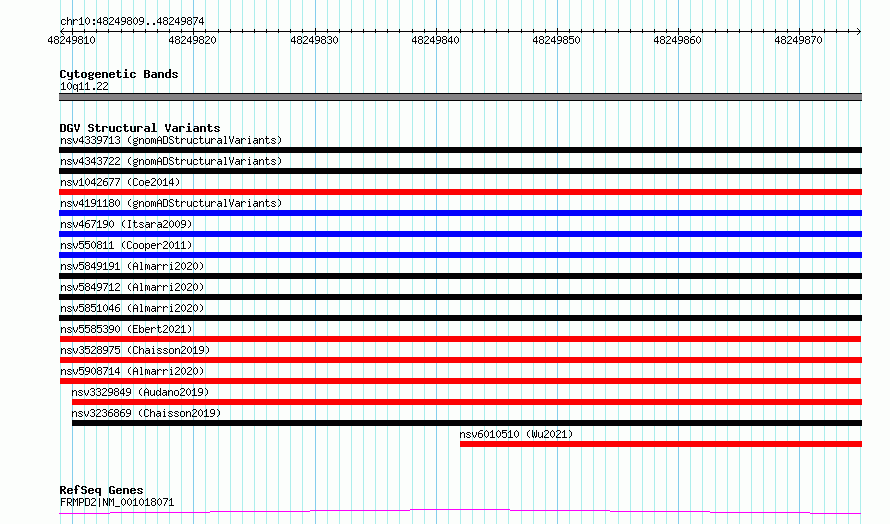Click ruler position 48249810

pyautogui.click(x=72, y=40)
